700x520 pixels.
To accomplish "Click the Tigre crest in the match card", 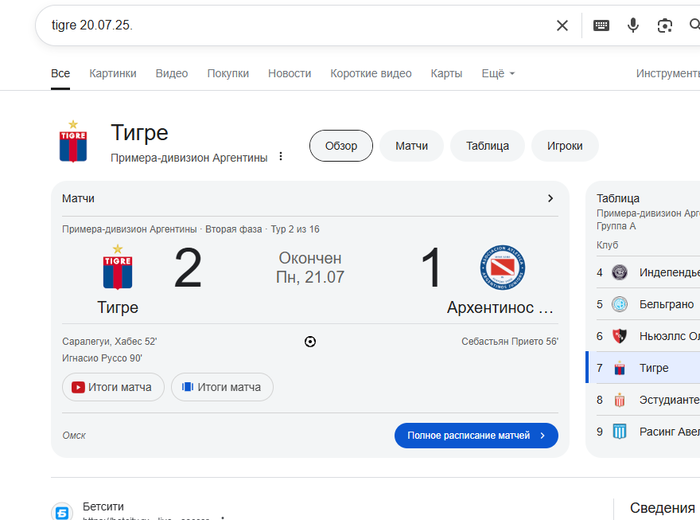I will point(117,267).
